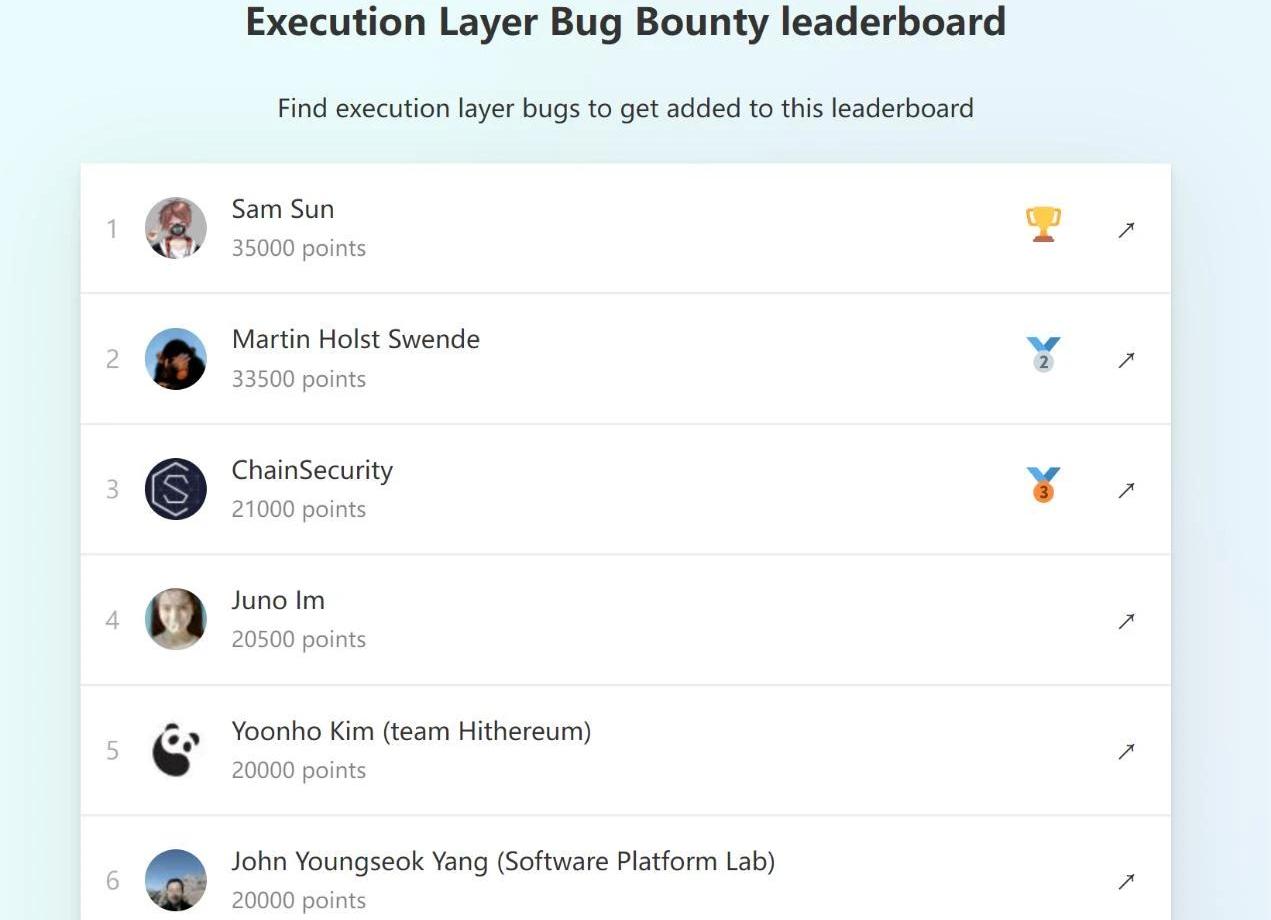1271x920 pixels.
Task: Open the Martin Holst Swende name link
Action: point(356,339)
